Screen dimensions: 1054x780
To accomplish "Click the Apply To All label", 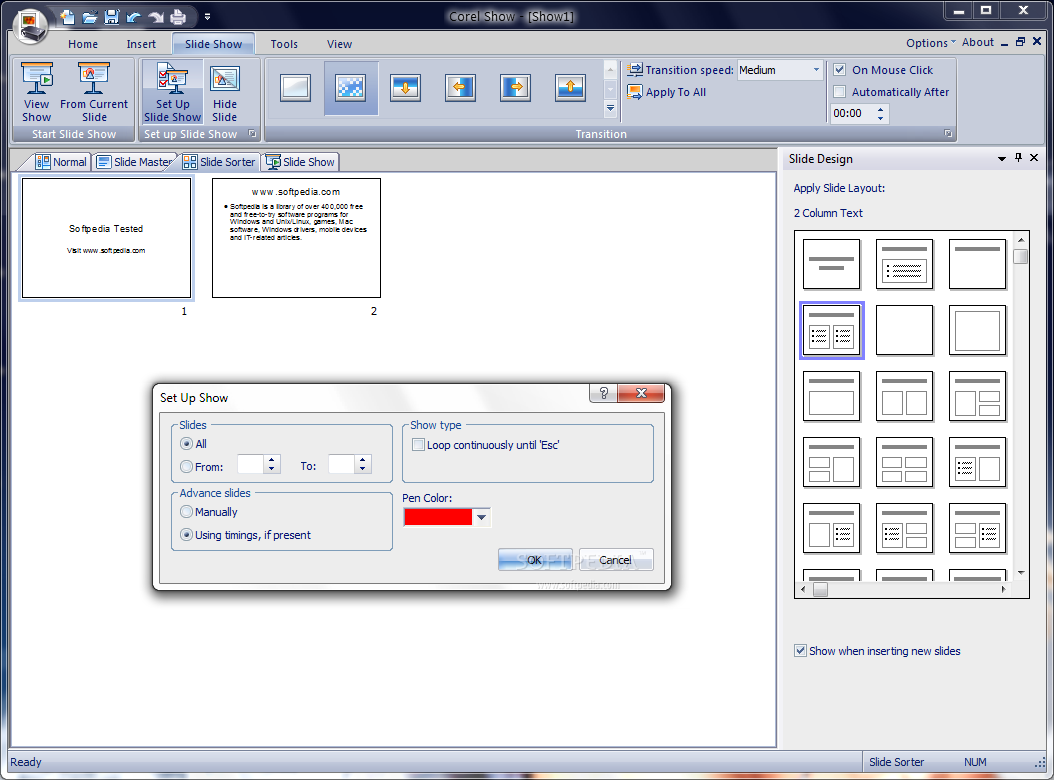I will [x=676, y=92].
